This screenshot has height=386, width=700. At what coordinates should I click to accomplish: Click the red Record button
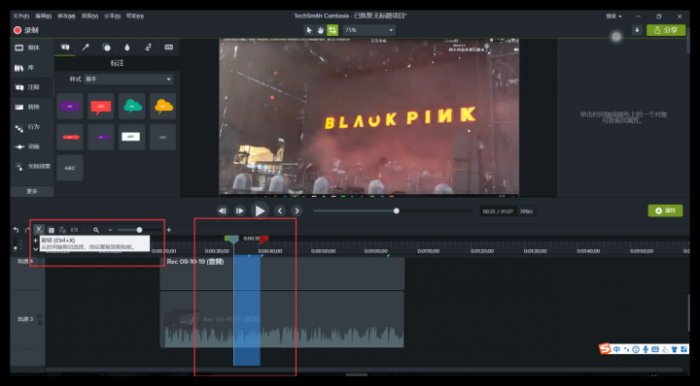pos(26,30)
